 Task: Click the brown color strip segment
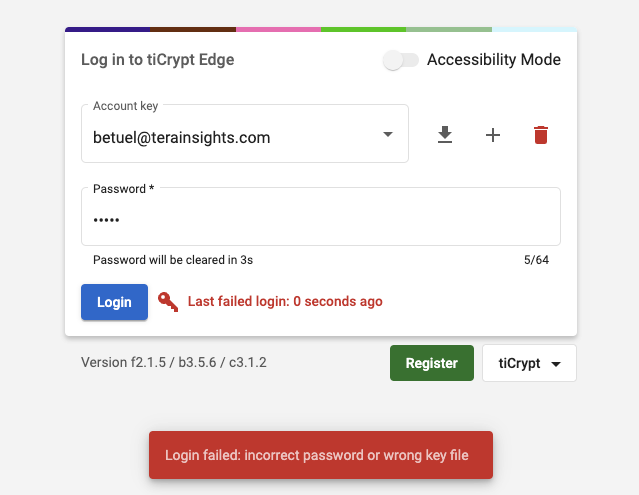193,29
